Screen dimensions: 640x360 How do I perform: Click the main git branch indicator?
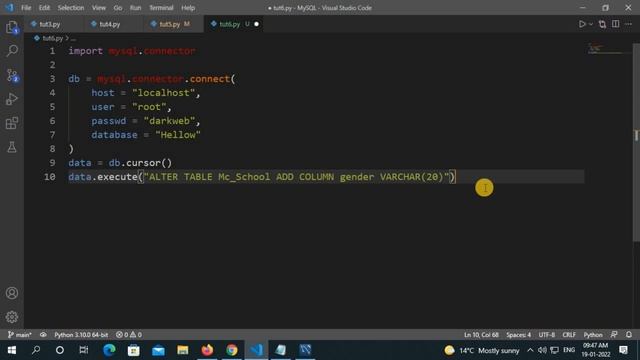pyautogui.click(x=19, y=335)
